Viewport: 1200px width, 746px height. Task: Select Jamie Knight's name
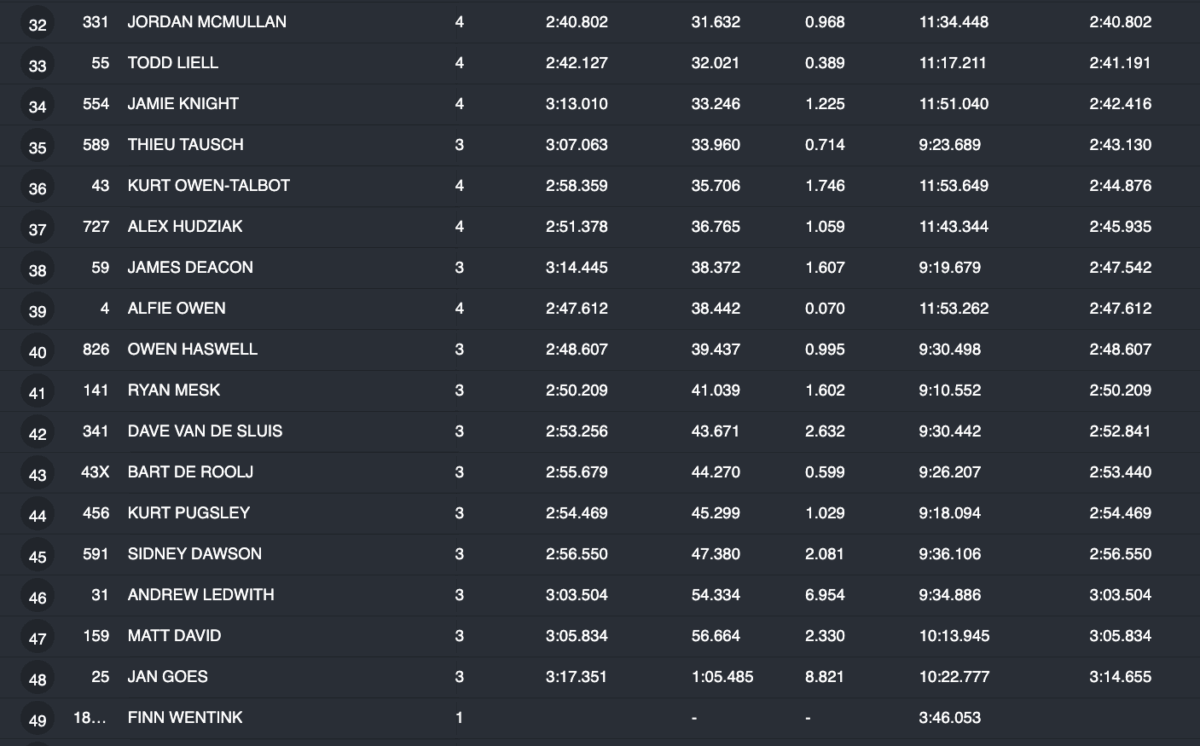coord(183,103)
